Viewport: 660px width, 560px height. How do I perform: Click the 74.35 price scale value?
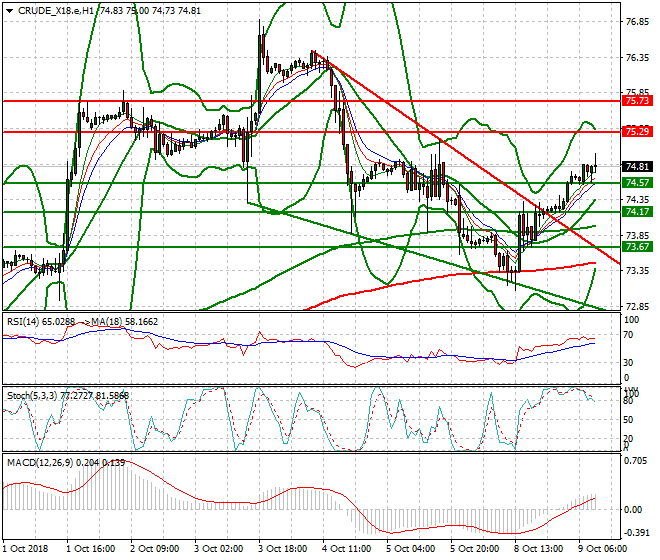[637, 199]
